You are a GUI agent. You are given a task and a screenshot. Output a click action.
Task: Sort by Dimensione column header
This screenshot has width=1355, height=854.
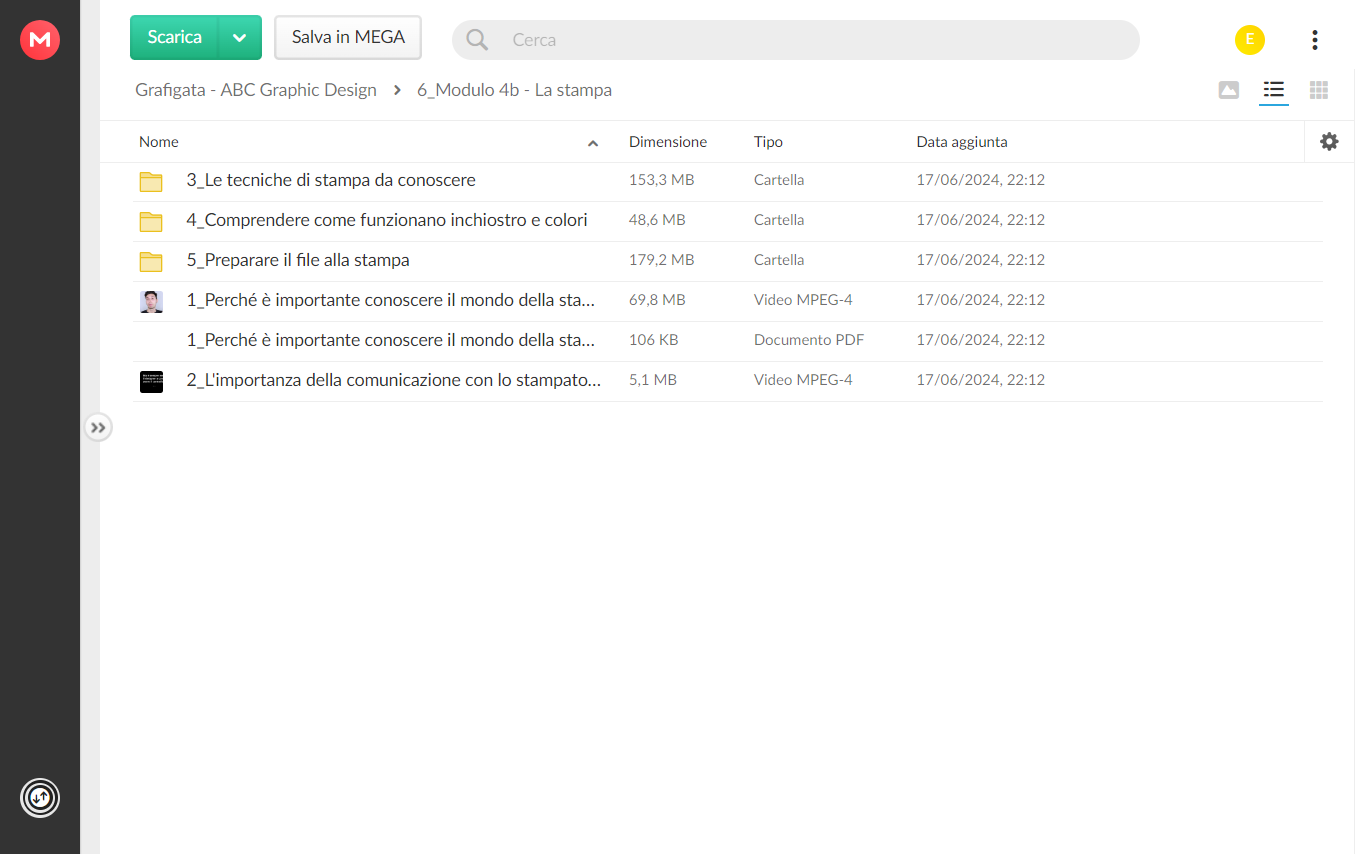(668, 142)
